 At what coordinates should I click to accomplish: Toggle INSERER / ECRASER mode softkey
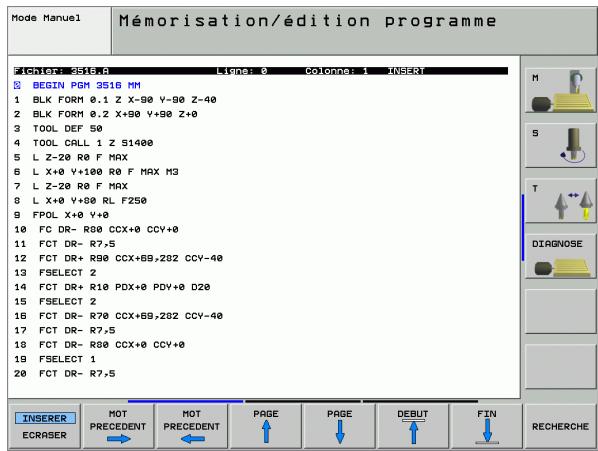(44, 426)
